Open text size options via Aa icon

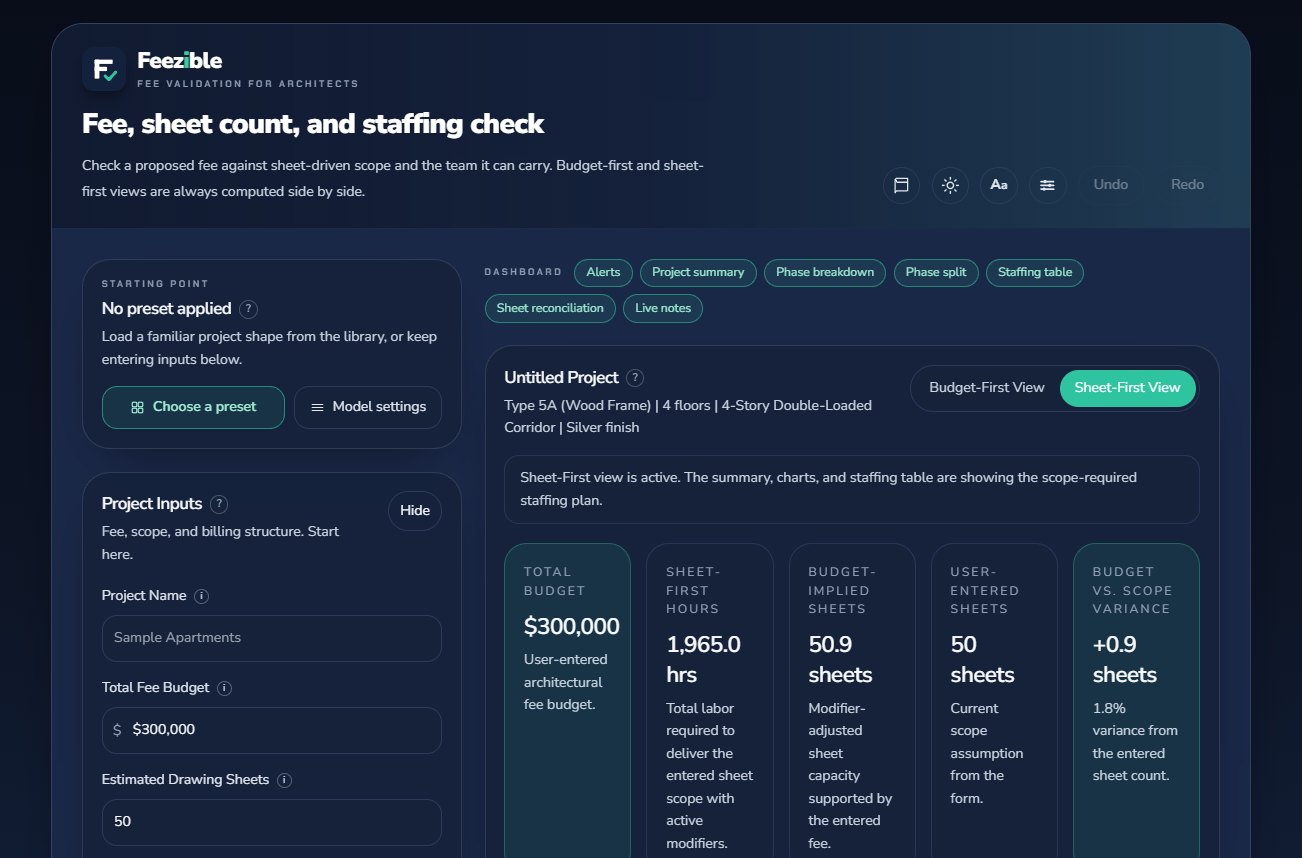coord(999,185)
